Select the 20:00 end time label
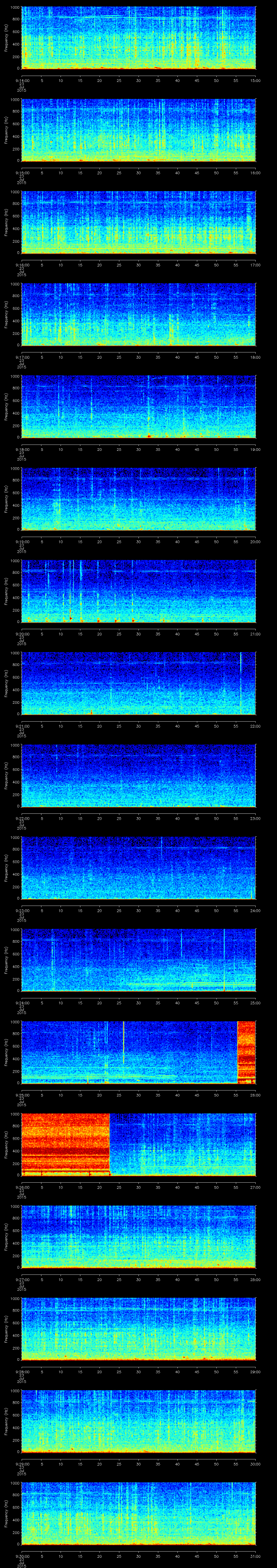The width and height of the screenshot is (277, 1568). [x=256, y=542]
